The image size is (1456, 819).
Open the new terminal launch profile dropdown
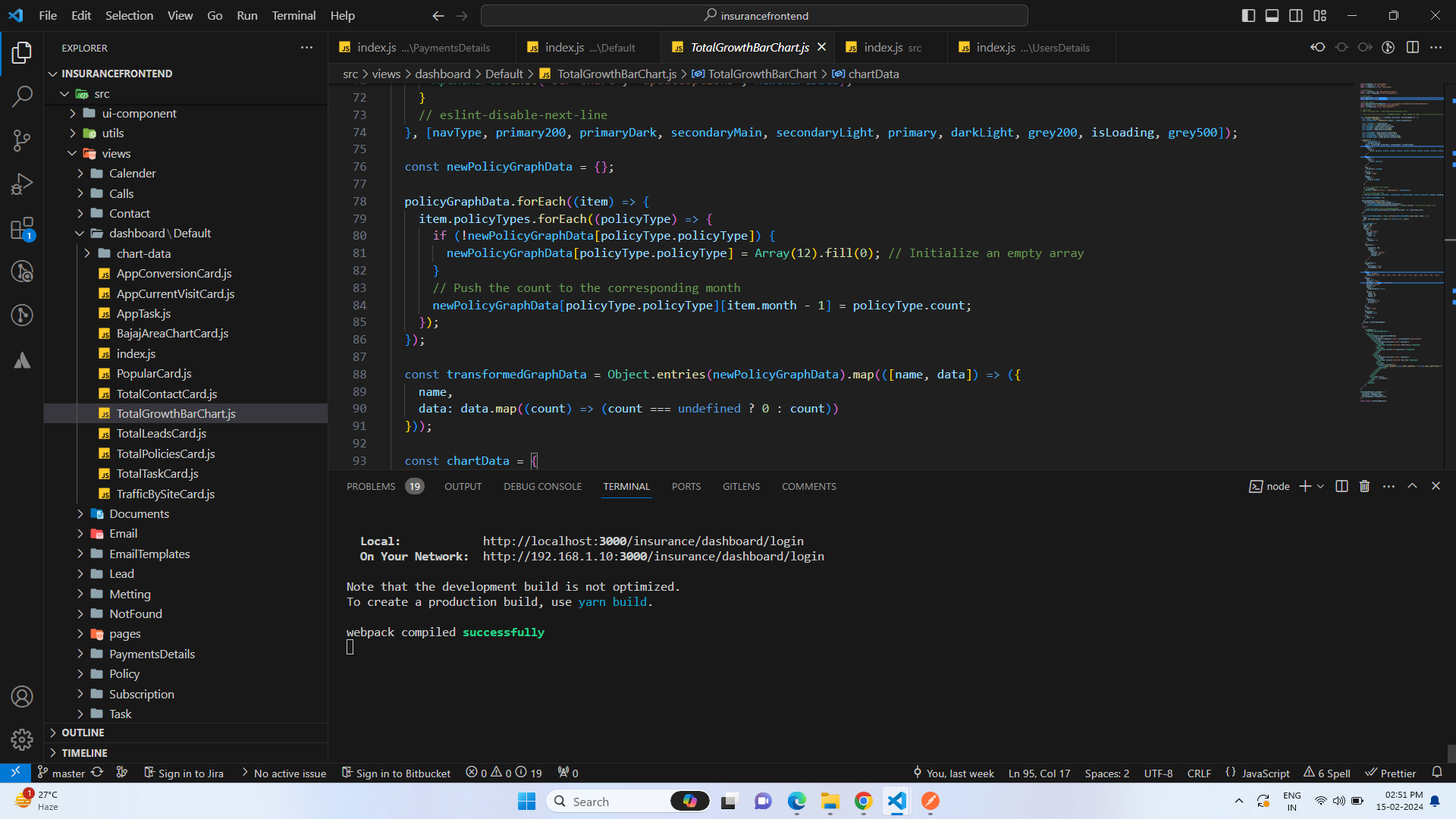(1320, 486)
